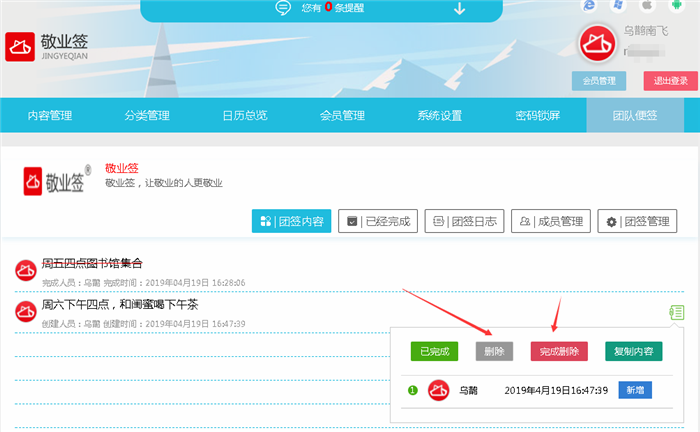Click the red 完成删除 button
Screen dimensions: 700x432
pos(559,352)
